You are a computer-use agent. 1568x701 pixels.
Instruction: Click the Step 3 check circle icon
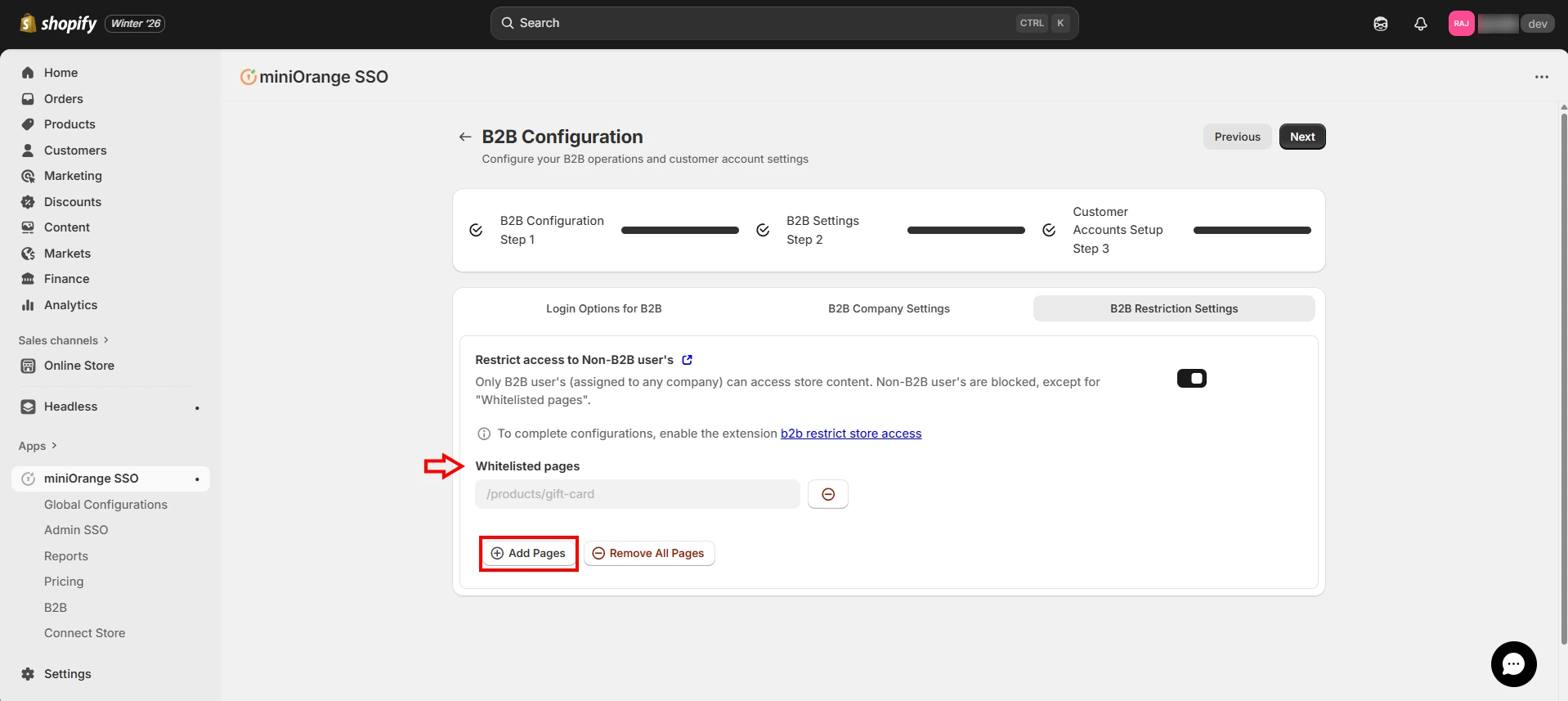1049,231
